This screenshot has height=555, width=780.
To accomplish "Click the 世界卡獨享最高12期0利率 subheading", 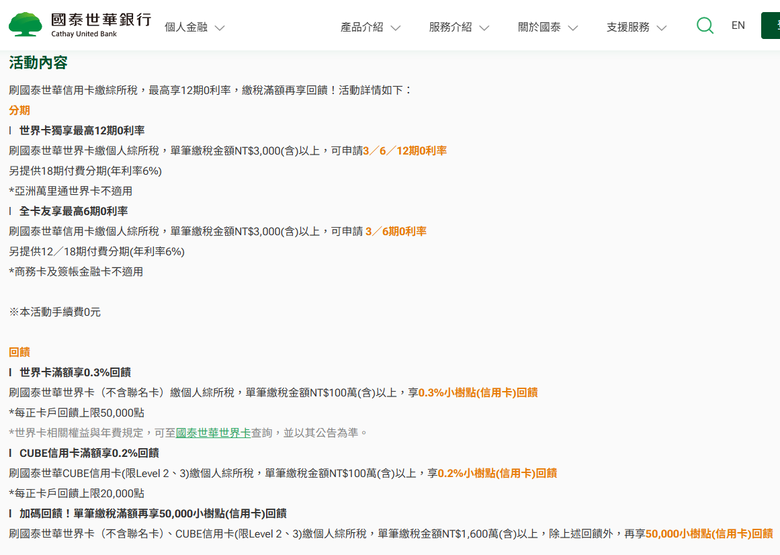I will (82, 131).
